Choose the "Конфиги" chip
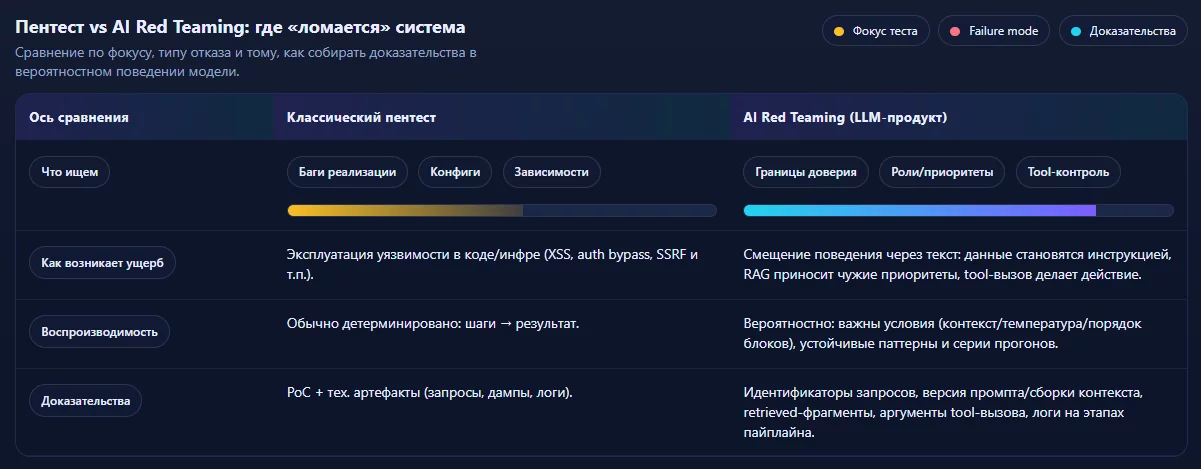The image size is (1201, 469). 455,172
